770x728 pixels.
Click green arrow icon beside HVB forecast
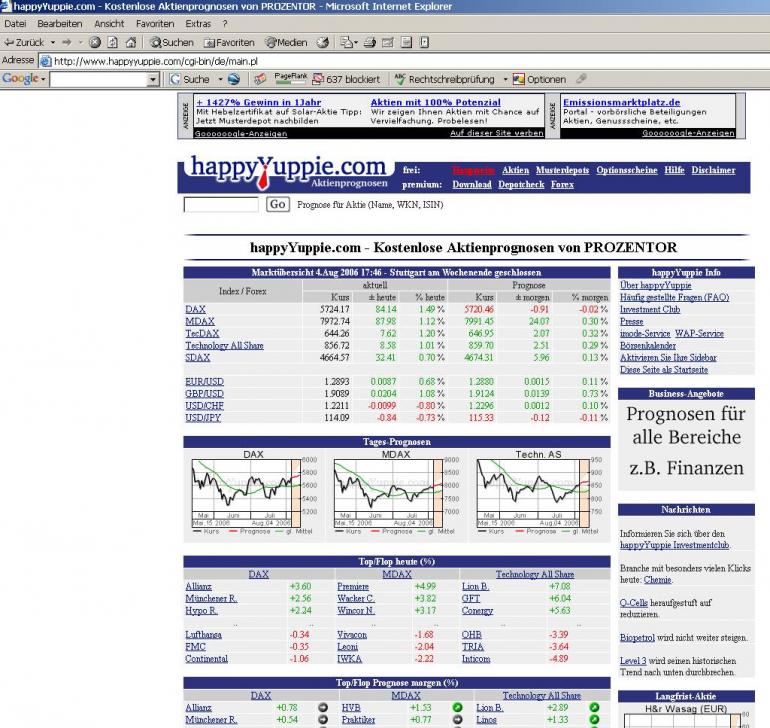(457, 708)
